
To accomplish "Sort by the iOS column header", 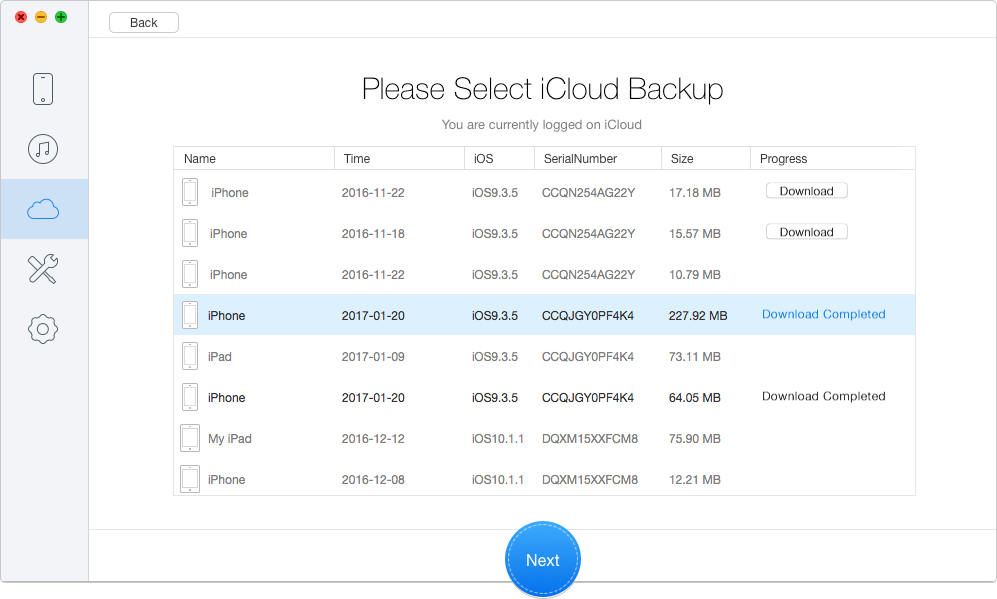I will point(499,158).
